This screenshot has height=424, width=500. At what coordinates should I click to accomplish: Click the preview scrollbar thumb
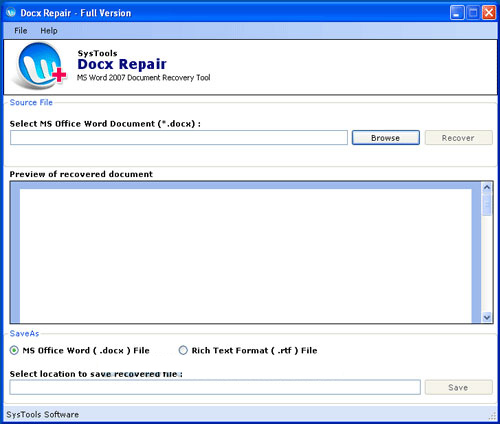(x=487, y=204)
